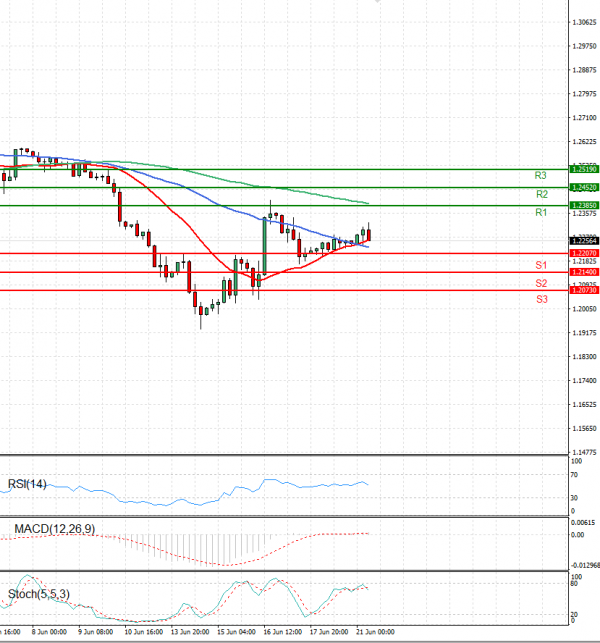Click the S2 support label

pos(541,283)
